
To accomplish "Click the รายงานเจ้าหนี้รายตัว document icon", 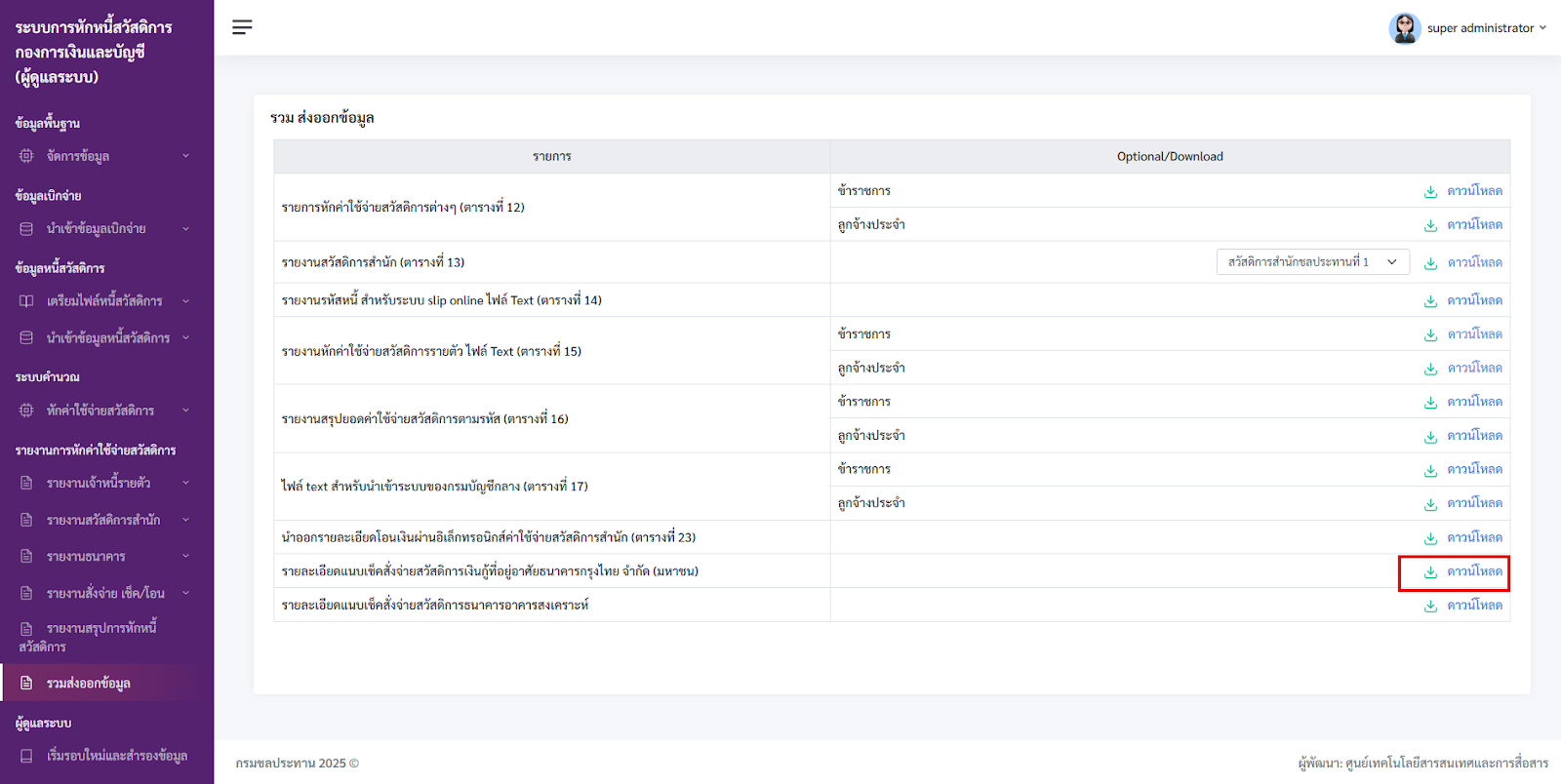I will click(x=26, y=483).
